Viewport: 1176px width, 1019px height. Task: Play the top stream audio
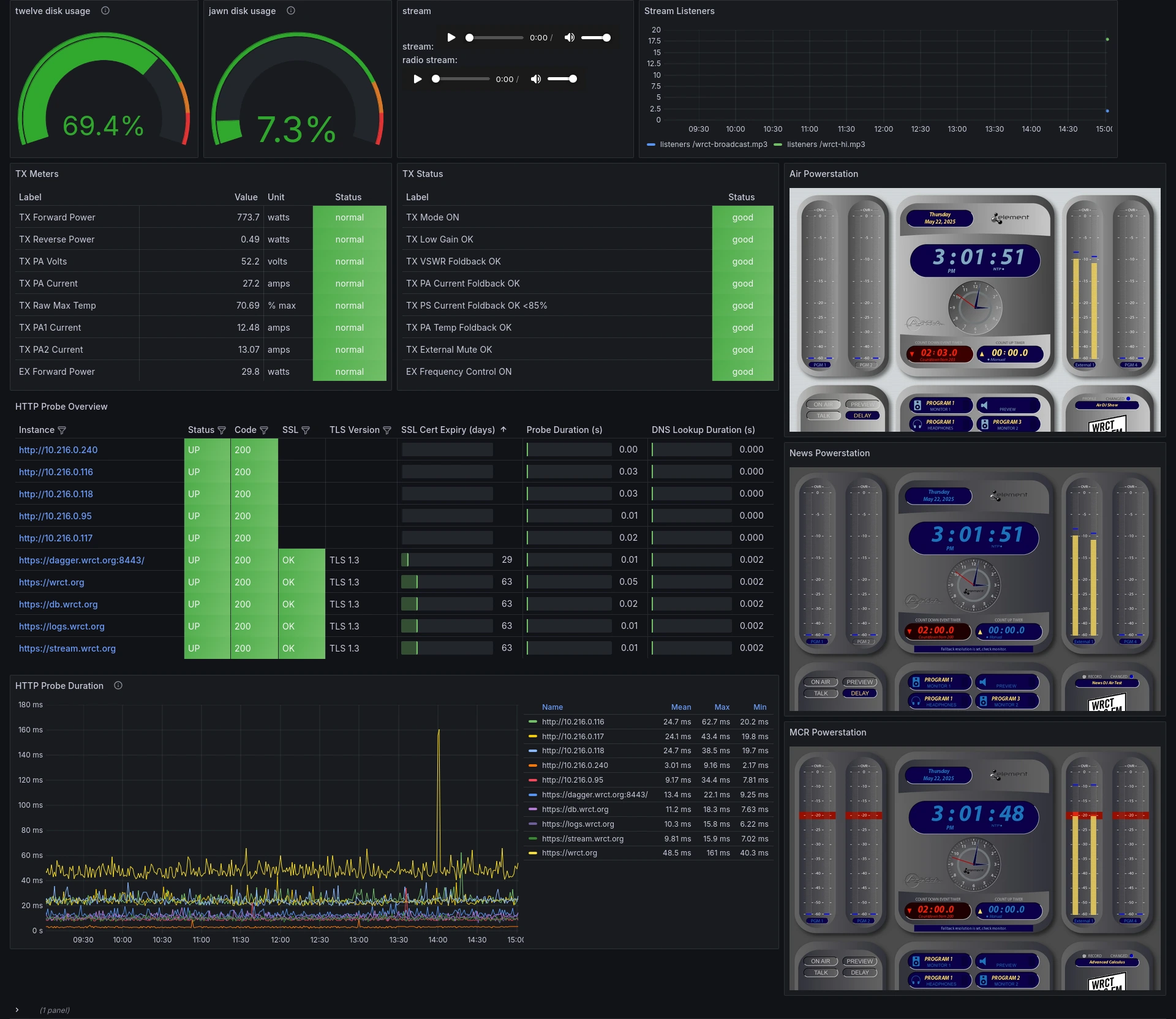[451, 37]
